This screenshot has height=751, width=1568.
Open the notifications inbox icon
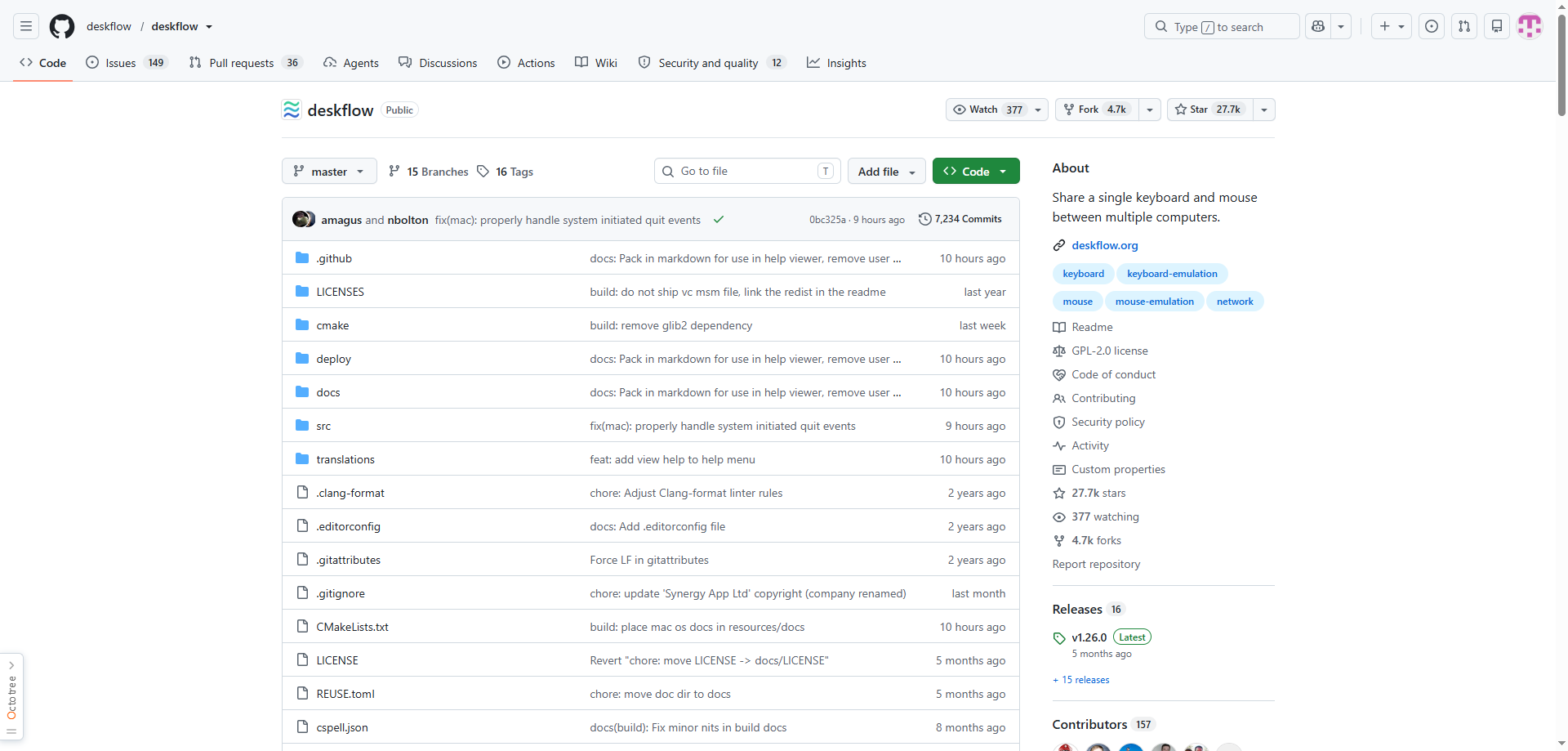1497,26
